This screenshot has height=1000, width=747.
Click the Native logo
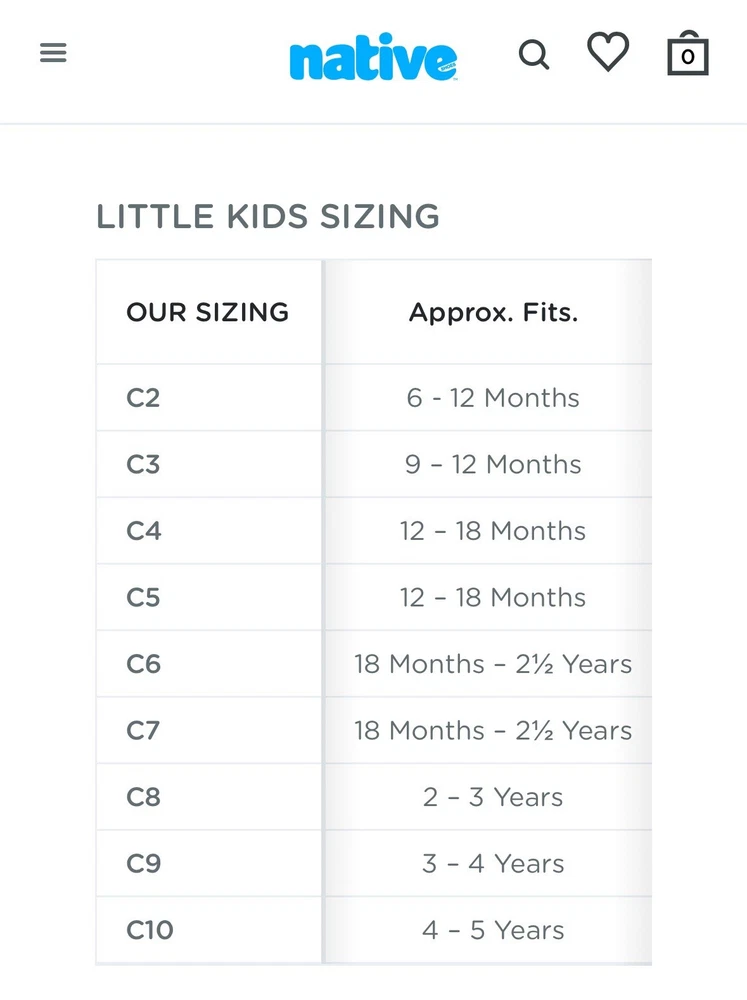point(373,59)
